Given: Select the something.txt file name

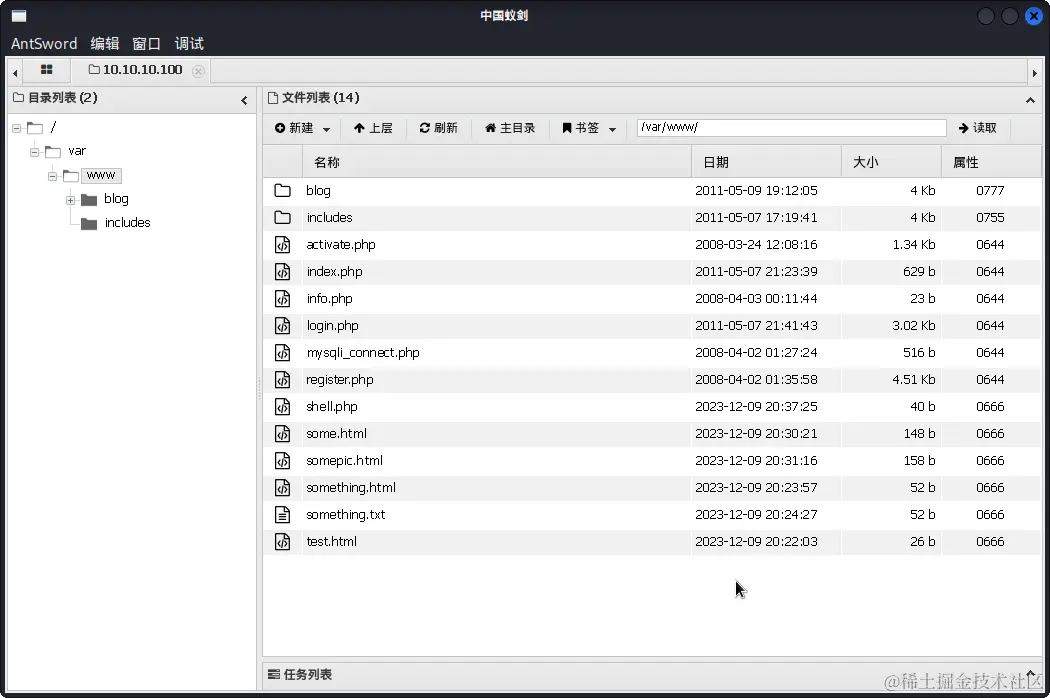Looking at the screenshot, I should click(x=346, y=514).
